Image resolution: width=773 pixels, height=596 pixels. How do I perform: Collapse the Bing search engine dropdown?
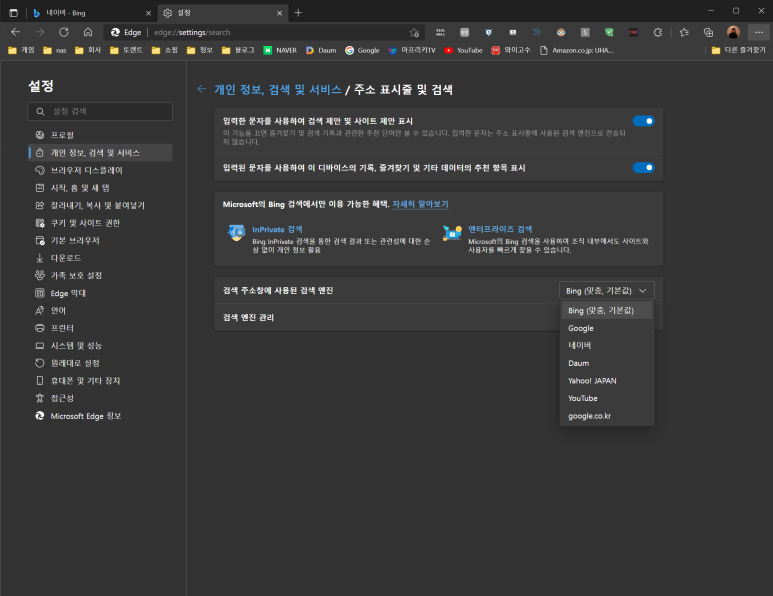tap(606, 290)
